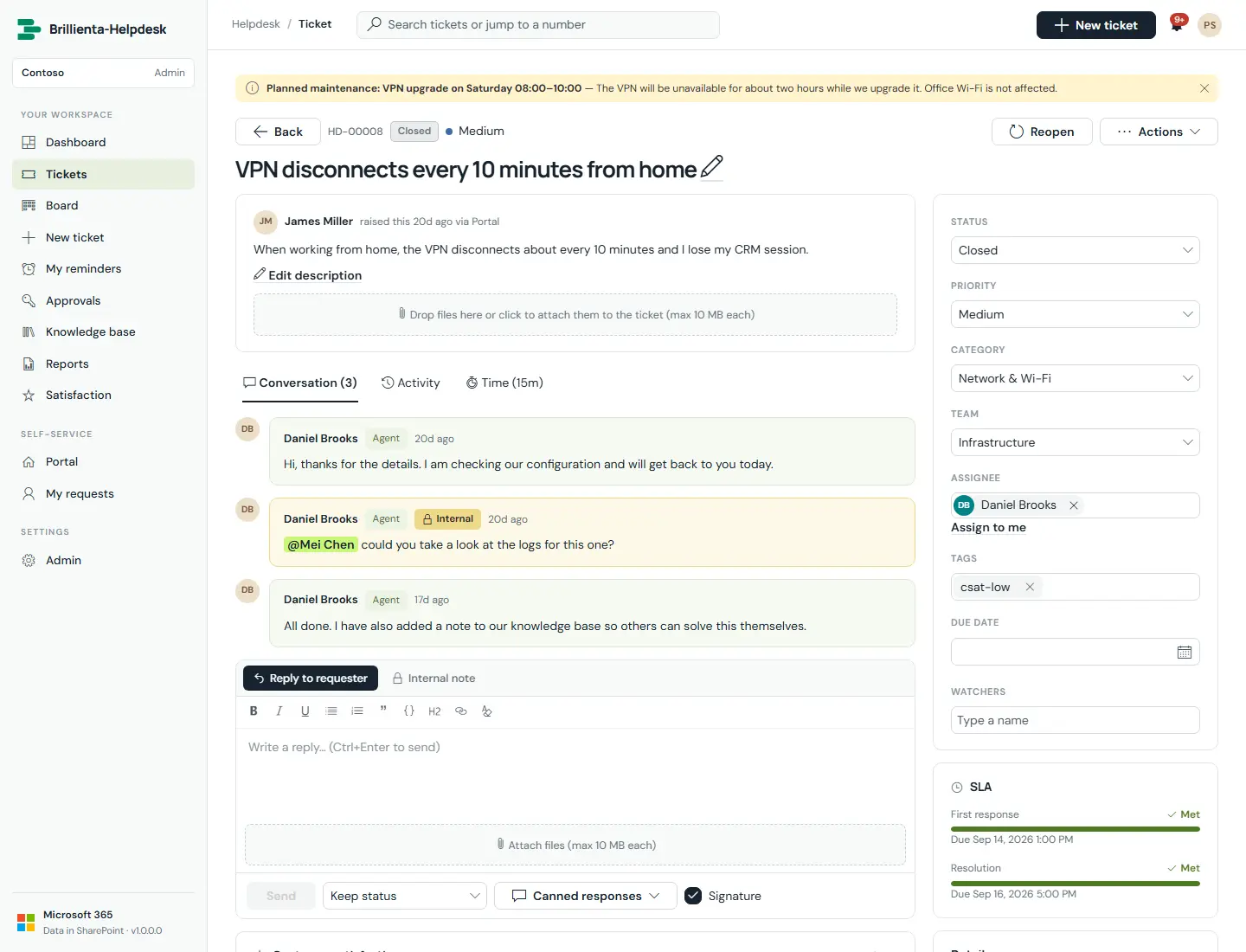Click the notification bell icon
Viewport: 1246px width, 952px height.
1177,25
